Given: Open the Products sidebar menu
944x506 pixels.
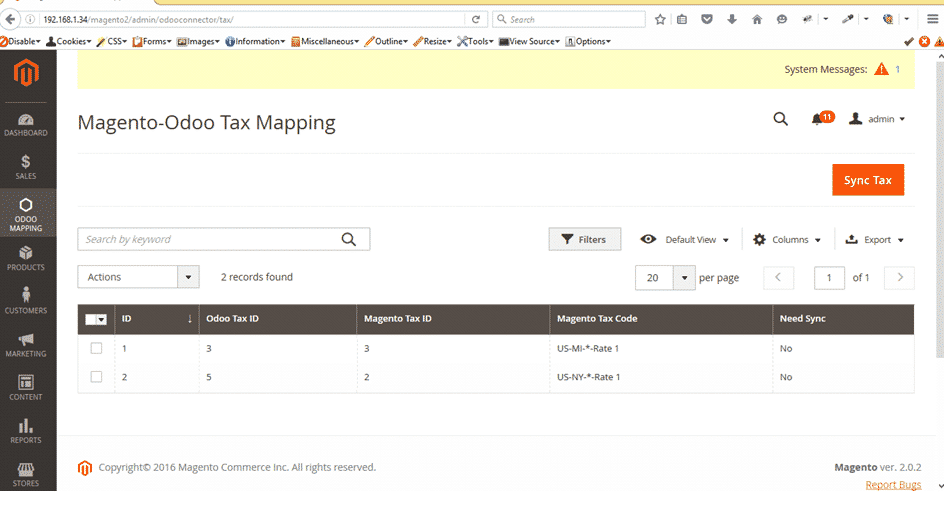Looking at the screenshot, I should pos(26,258).
